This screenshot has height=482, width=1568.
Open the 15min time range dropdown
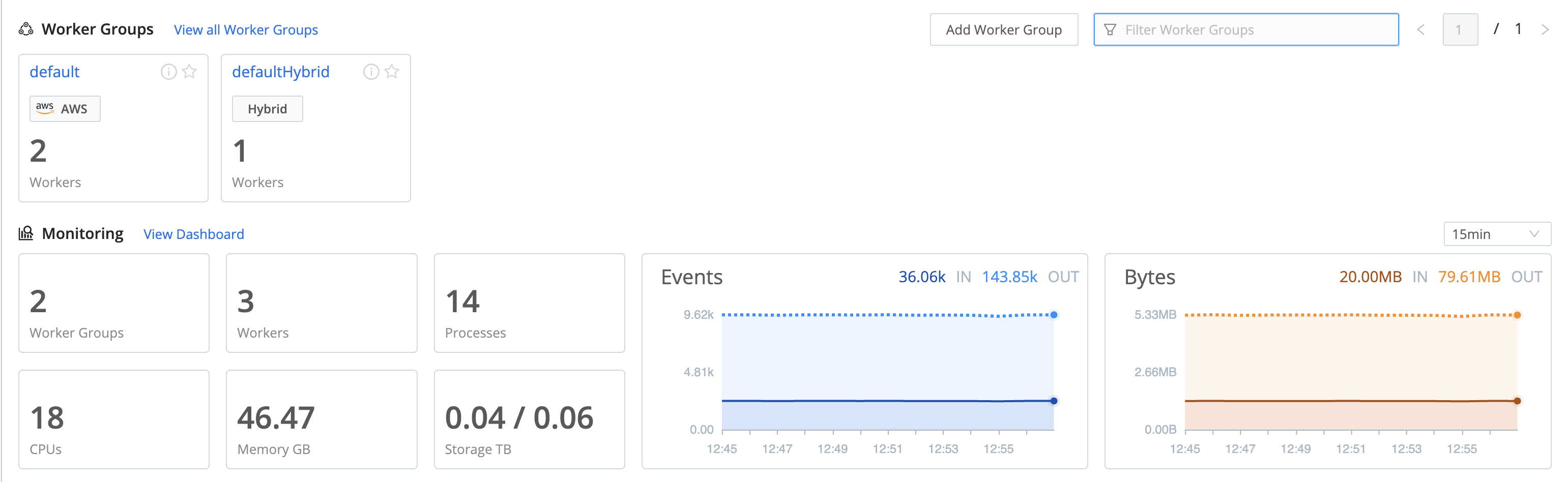tap(1496, 234)
